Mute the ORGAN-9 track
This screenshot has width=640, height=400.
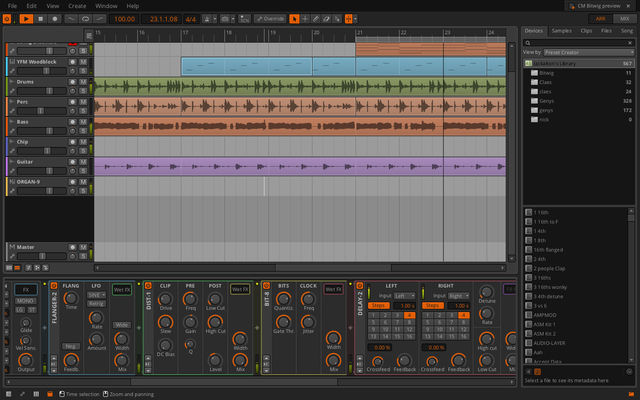(83, 182)
